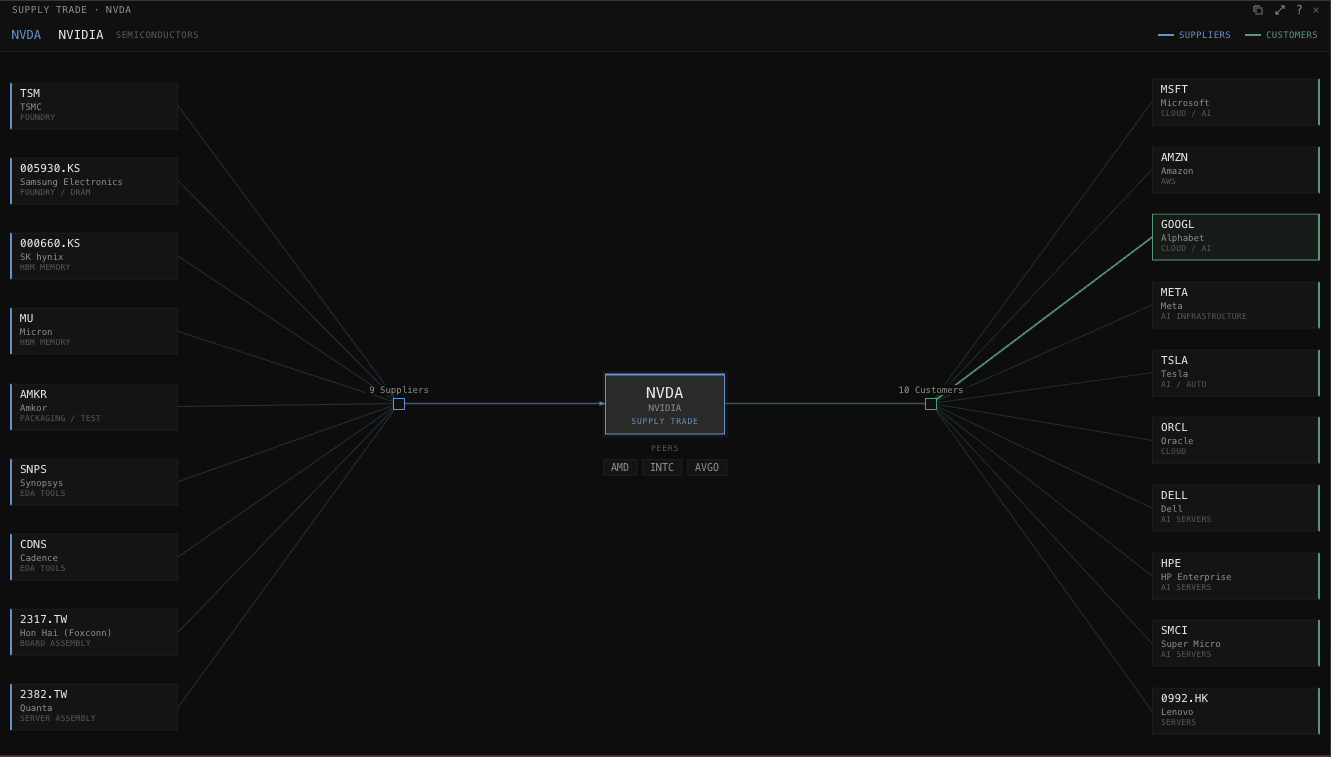This screenshot has height=757, width=1331.
Task: Click the Suppliers legend entry
Action: [1194, 35]
